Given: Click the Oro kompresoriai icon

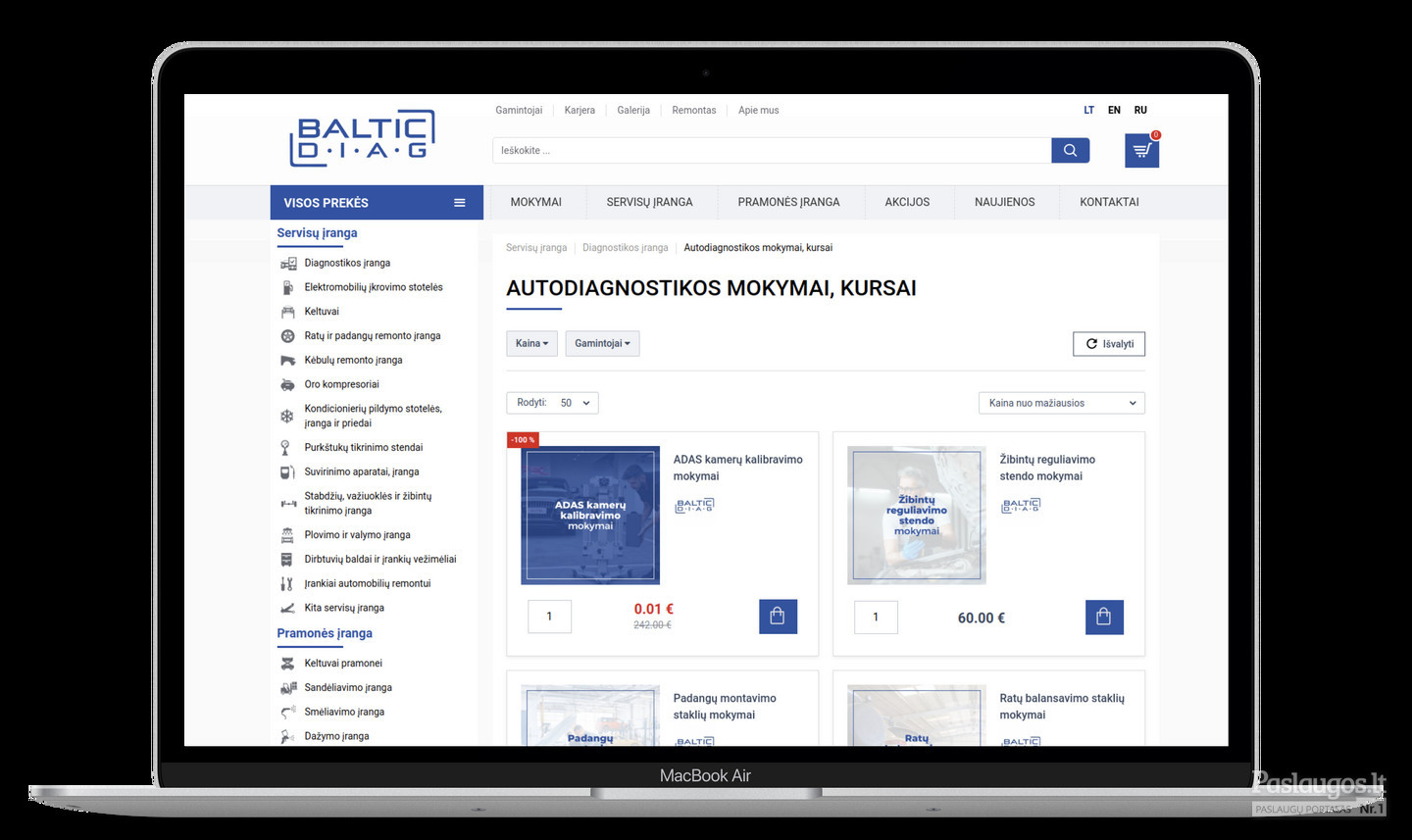Looking at the screenshot, I should click(x=287, y=385).
